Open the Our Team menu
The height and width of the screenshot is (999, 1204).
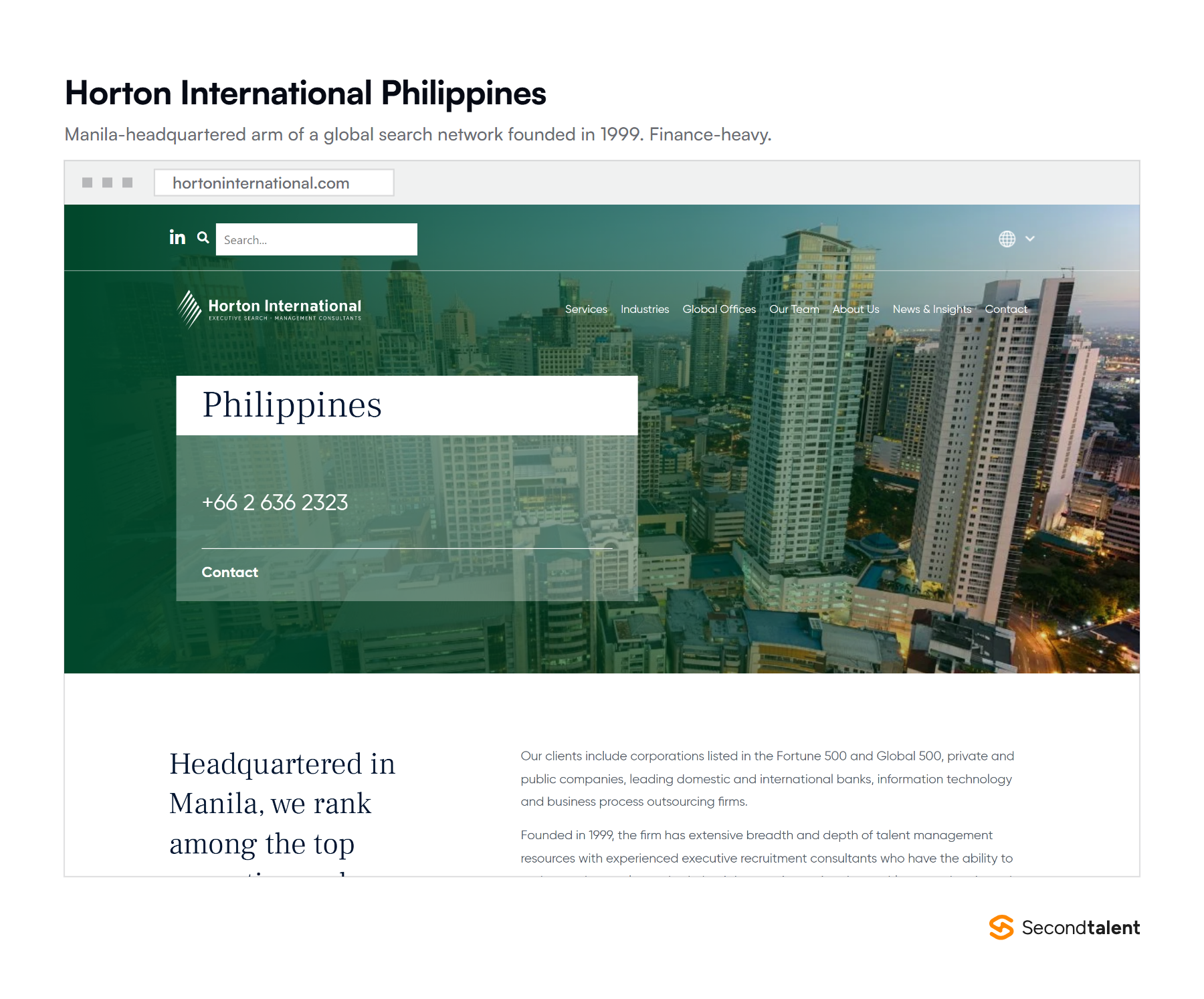pos(794,309)
